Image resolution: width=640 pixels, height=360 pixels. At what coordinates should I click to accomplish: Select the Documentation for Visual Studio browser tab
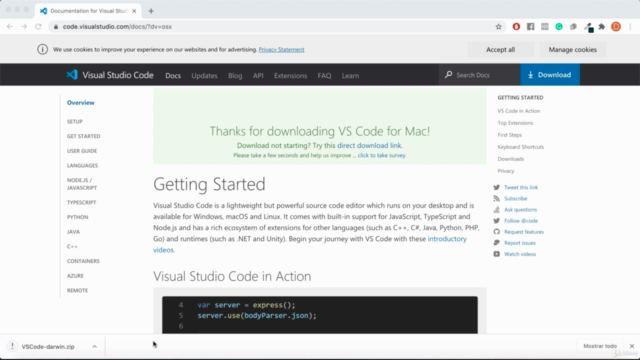coord(88,11)
